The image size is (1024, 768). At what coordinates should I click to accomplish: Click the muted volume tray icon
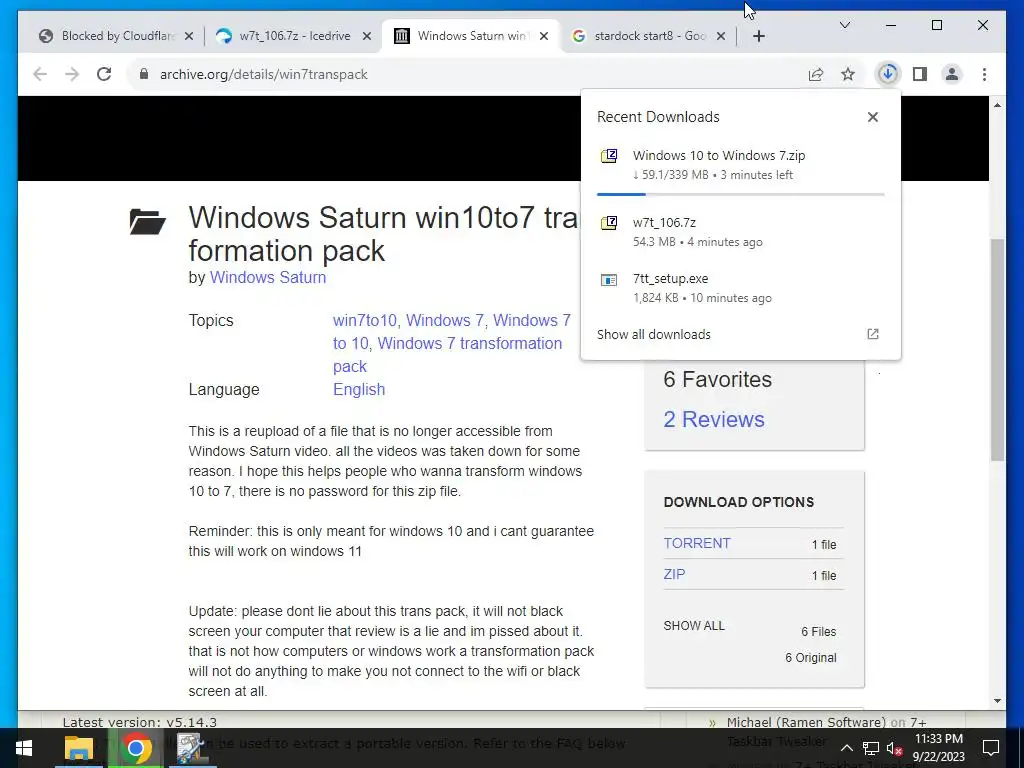pyautogui.click(x=895, y=748)
